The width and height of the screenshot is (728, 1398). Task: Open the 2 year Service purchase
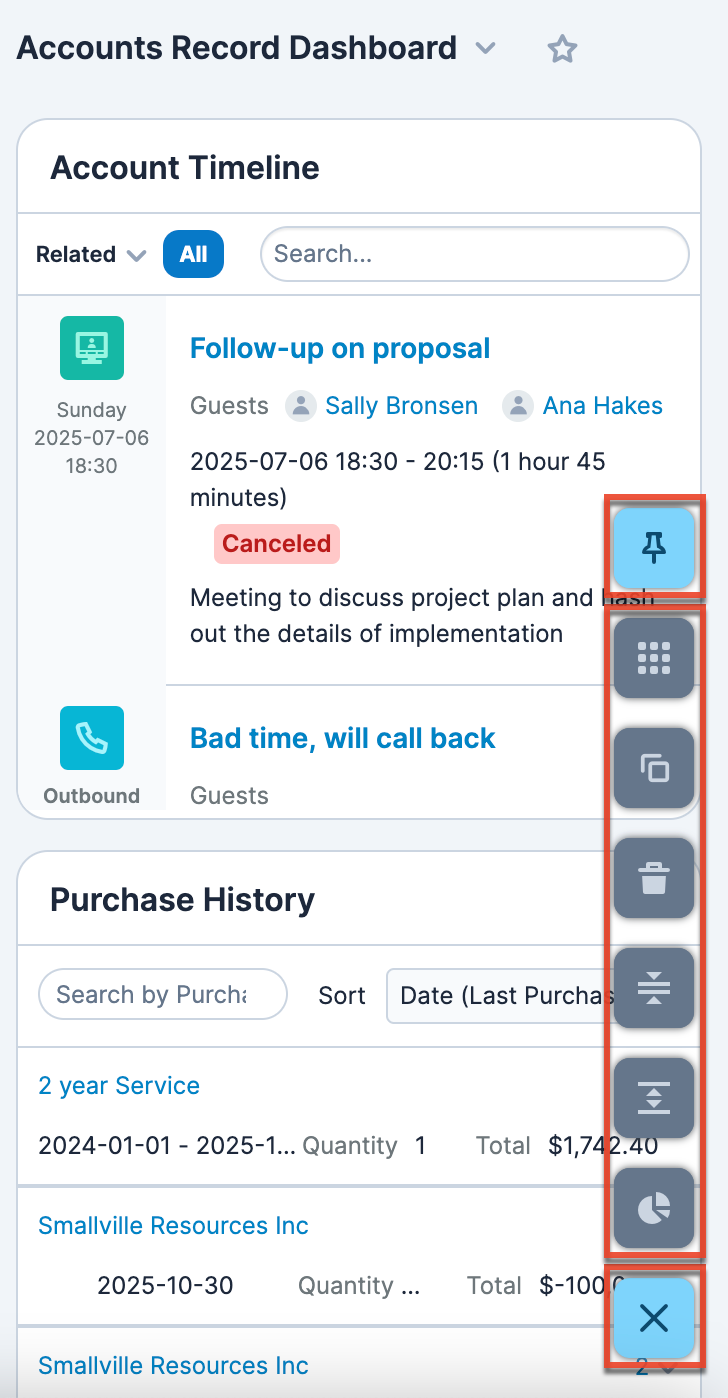tap(119, 1085)
